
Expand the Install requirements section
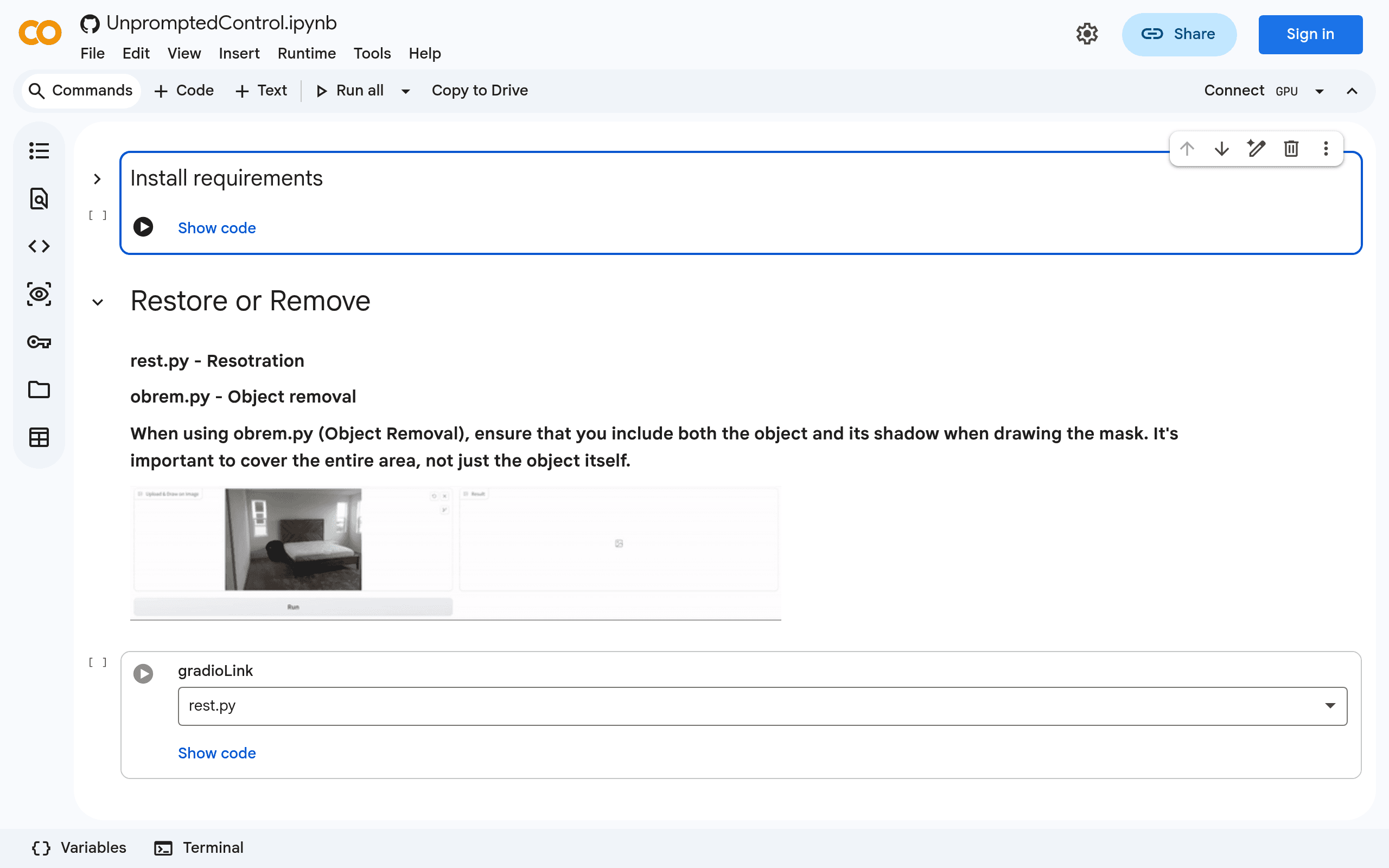[x=98, y=179]
